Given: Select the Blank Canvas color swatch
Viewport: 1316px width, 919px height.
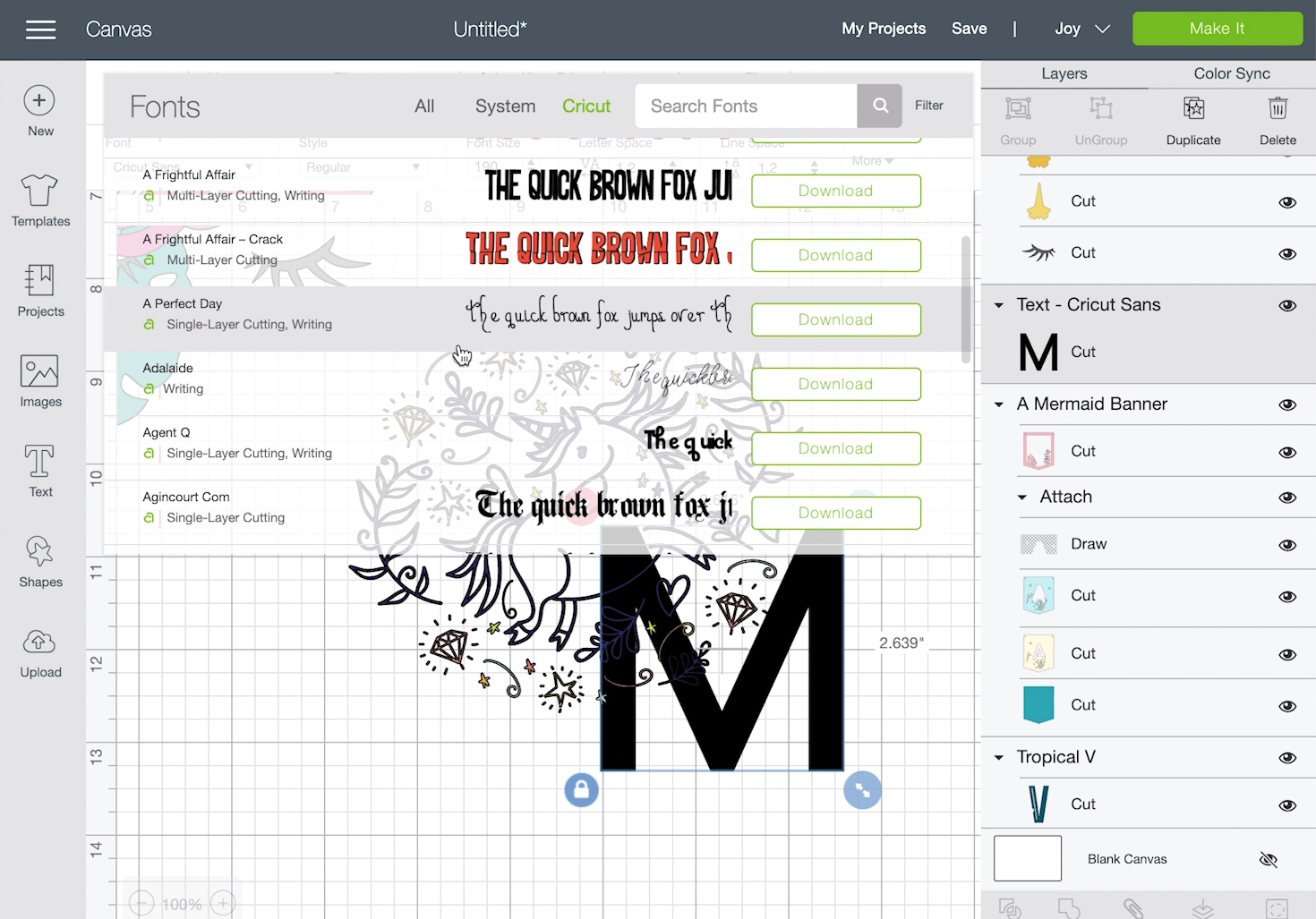Looking at the screenshot, I should (x=1028, y=858).
